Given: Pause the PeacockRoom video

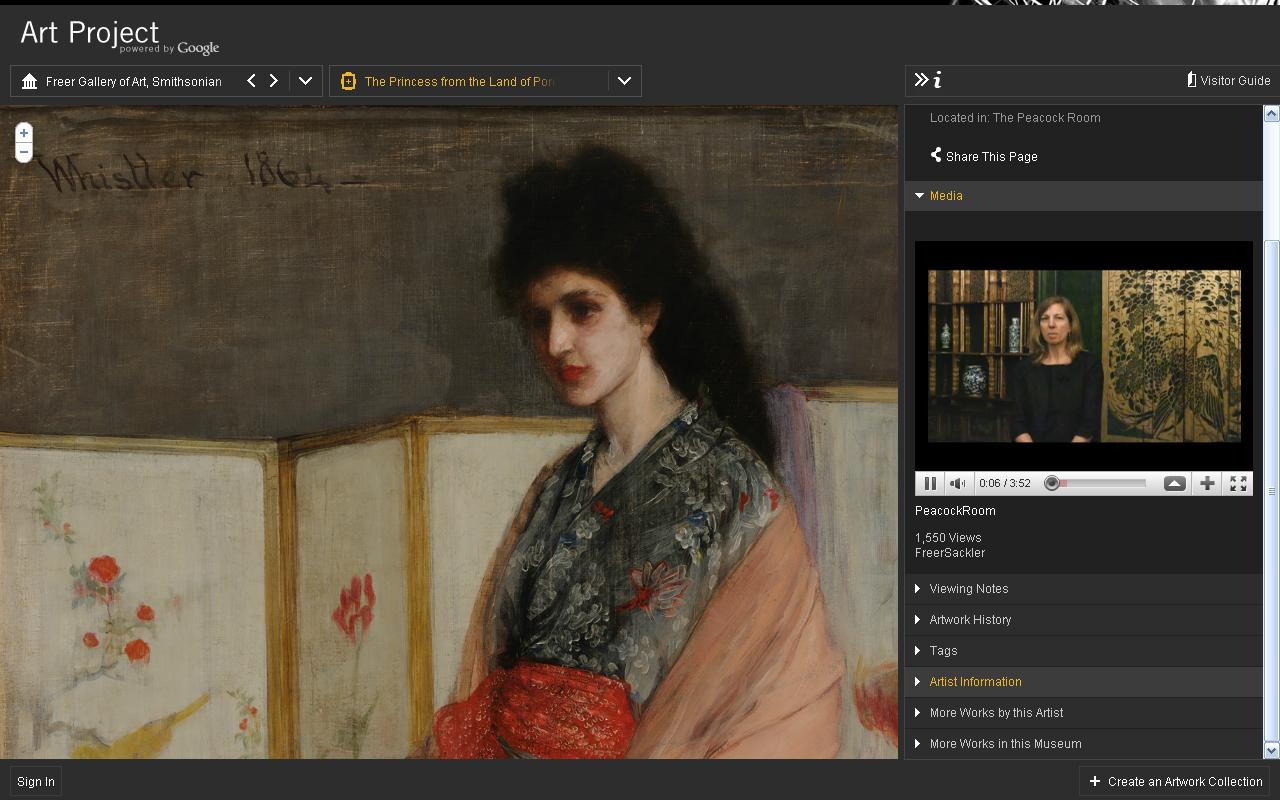Looking at the screenshot, I should click(930, 483).
